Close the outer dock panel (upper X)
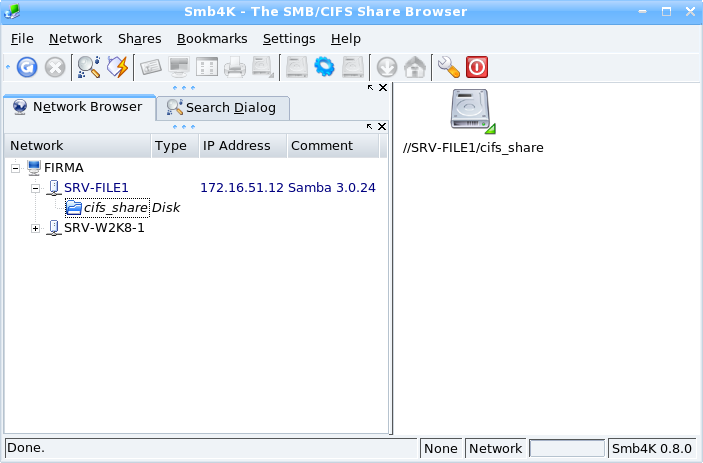The height and width of the screenshot is (463, 703). point(383,88)
